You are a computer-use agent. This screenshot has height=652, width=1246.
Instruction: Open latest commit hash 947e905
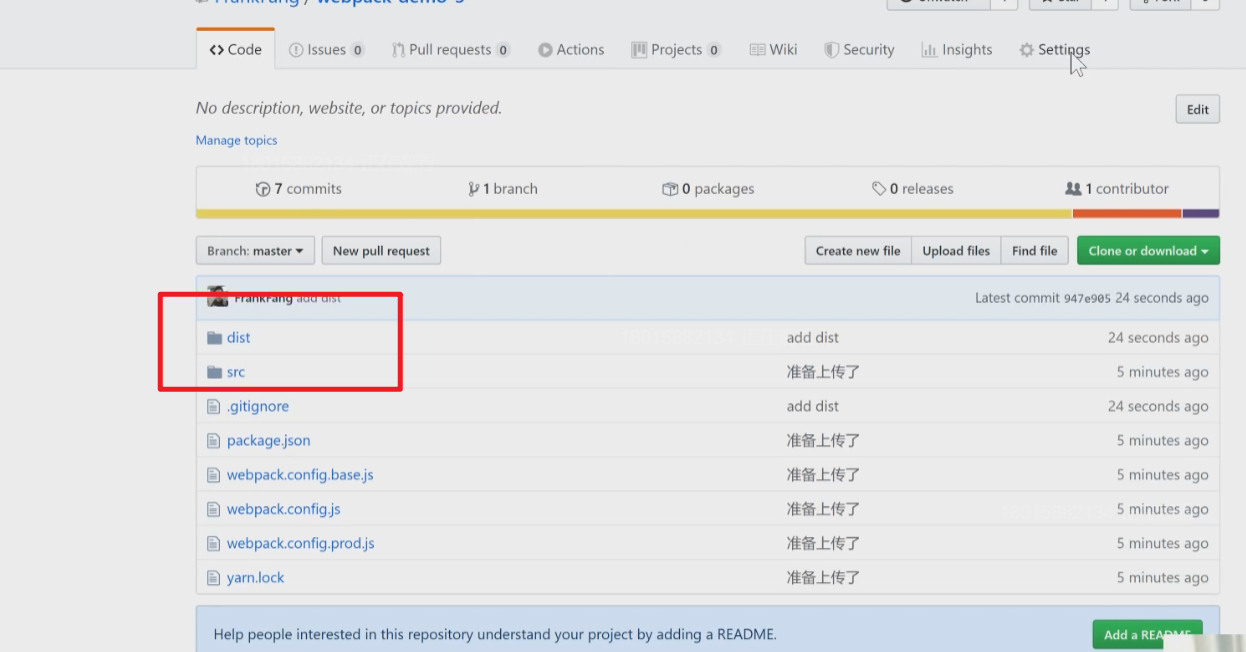click(1087, 298)
